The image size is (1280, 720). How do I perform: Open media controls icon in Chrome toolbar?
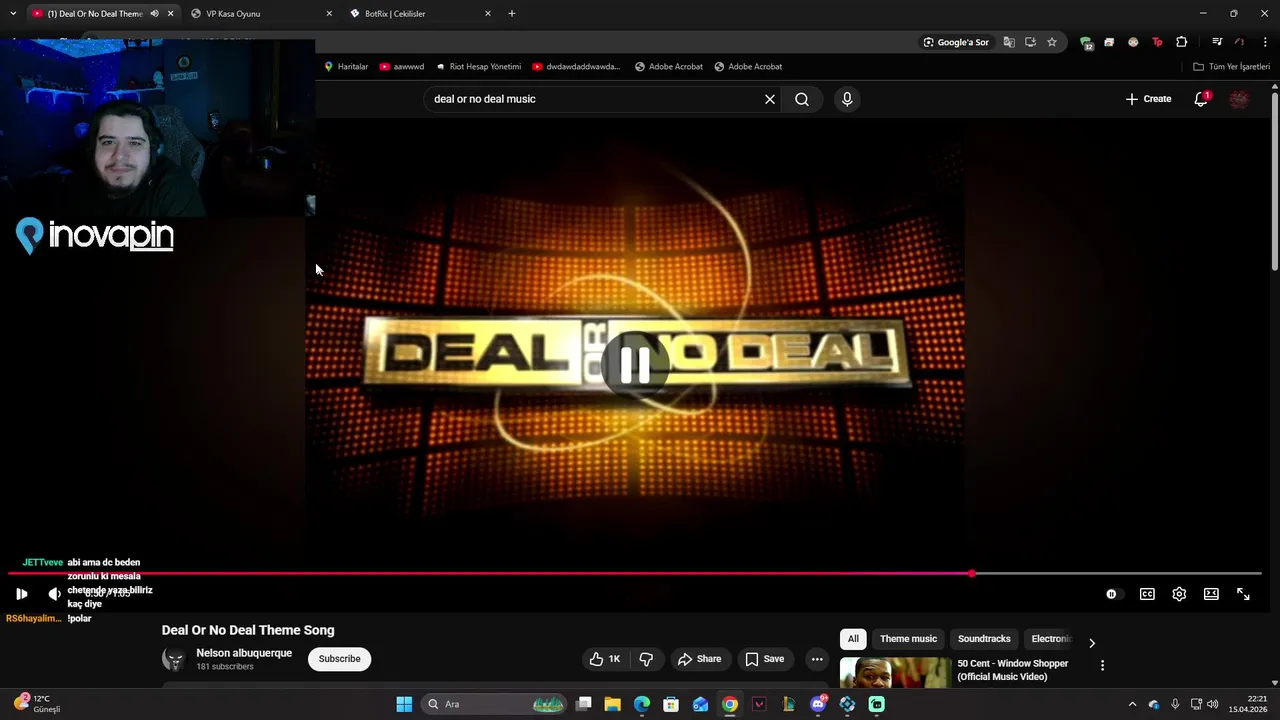(x=1217, y=42)
